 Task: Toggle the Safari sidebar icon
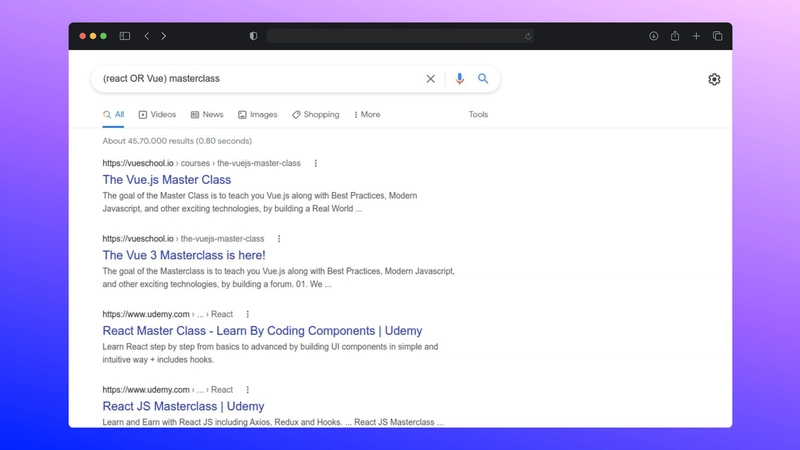(x=124, y=36)
